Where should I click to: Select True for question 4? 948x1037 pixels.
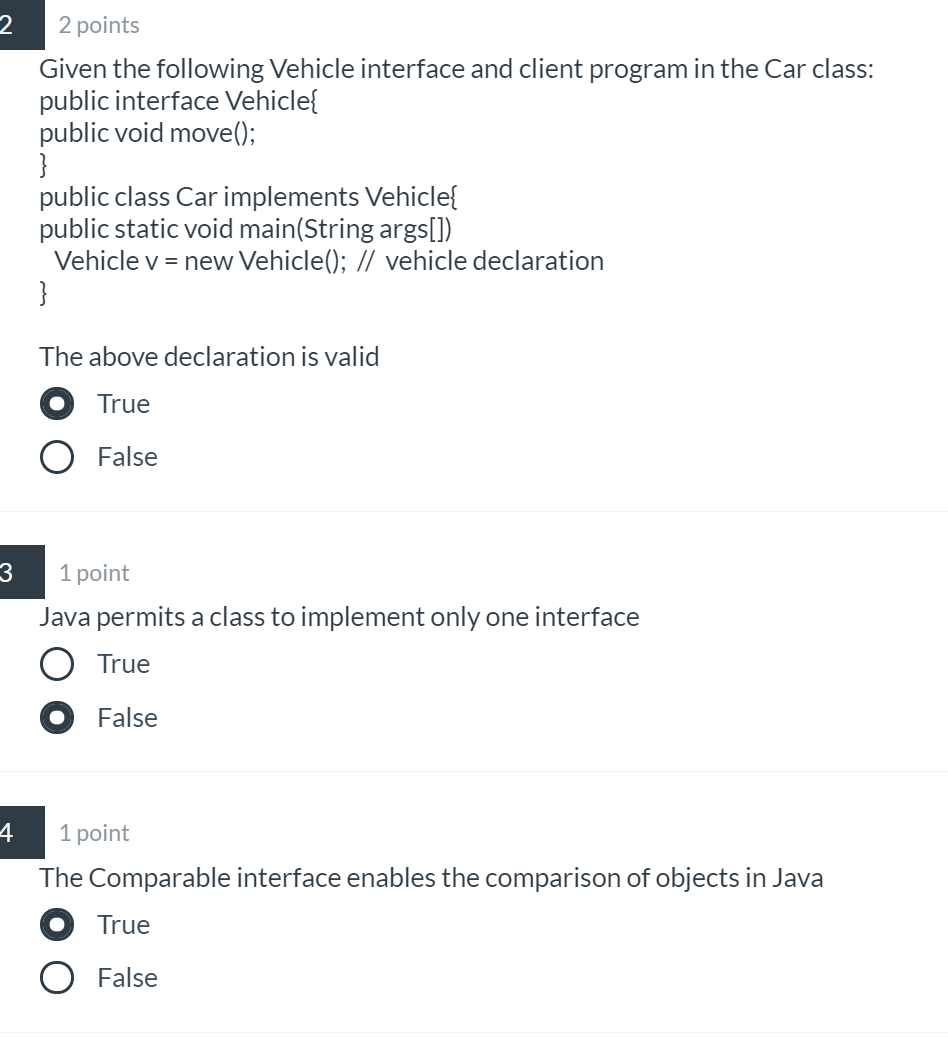pos(56,924)
